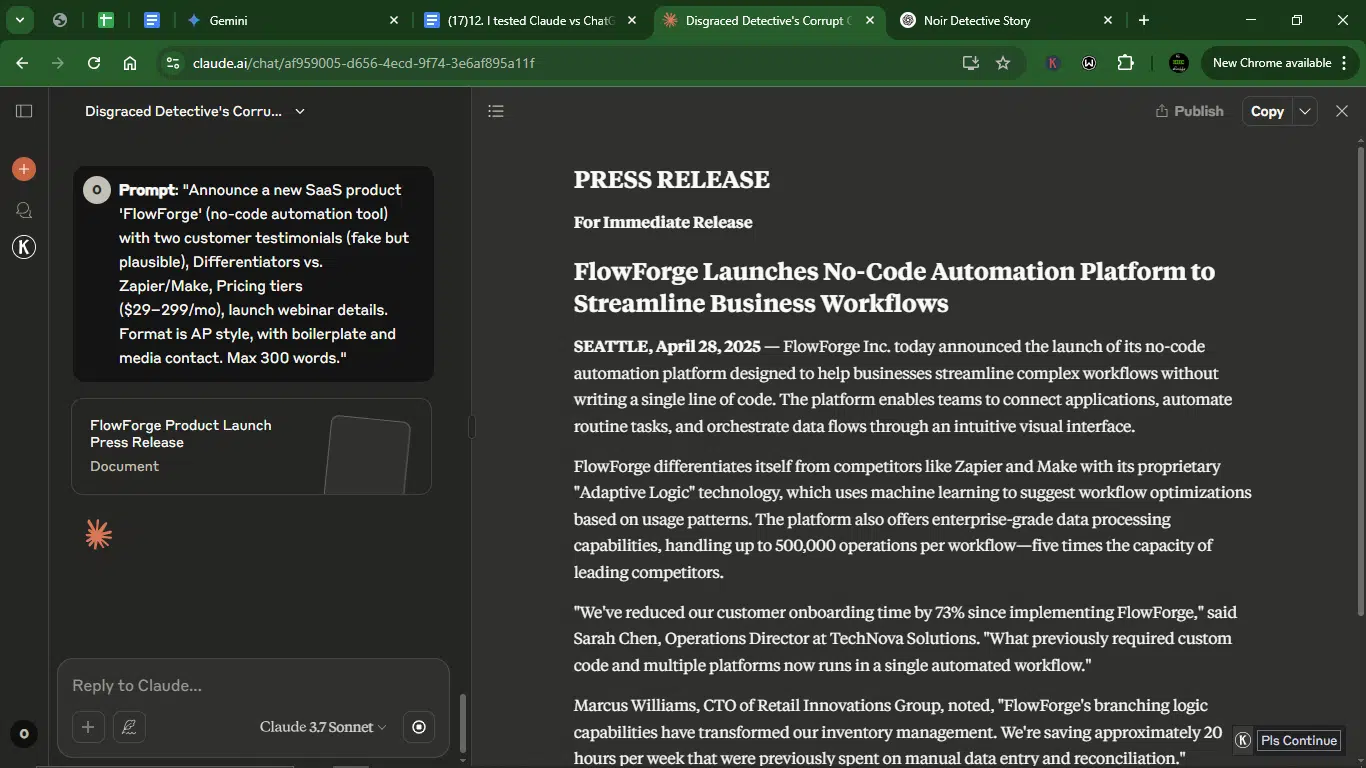Close the Noir Detective Story tab
Image resolution: width=1366 pixels, height=768 pixels.
tap(1107, 20)
